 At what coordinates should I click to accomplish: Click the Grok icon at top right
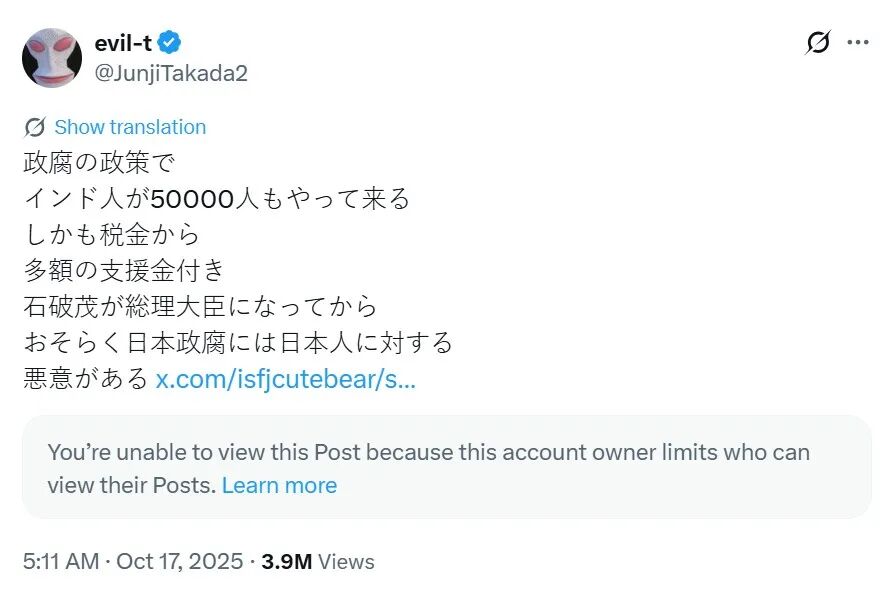point(818,43)
